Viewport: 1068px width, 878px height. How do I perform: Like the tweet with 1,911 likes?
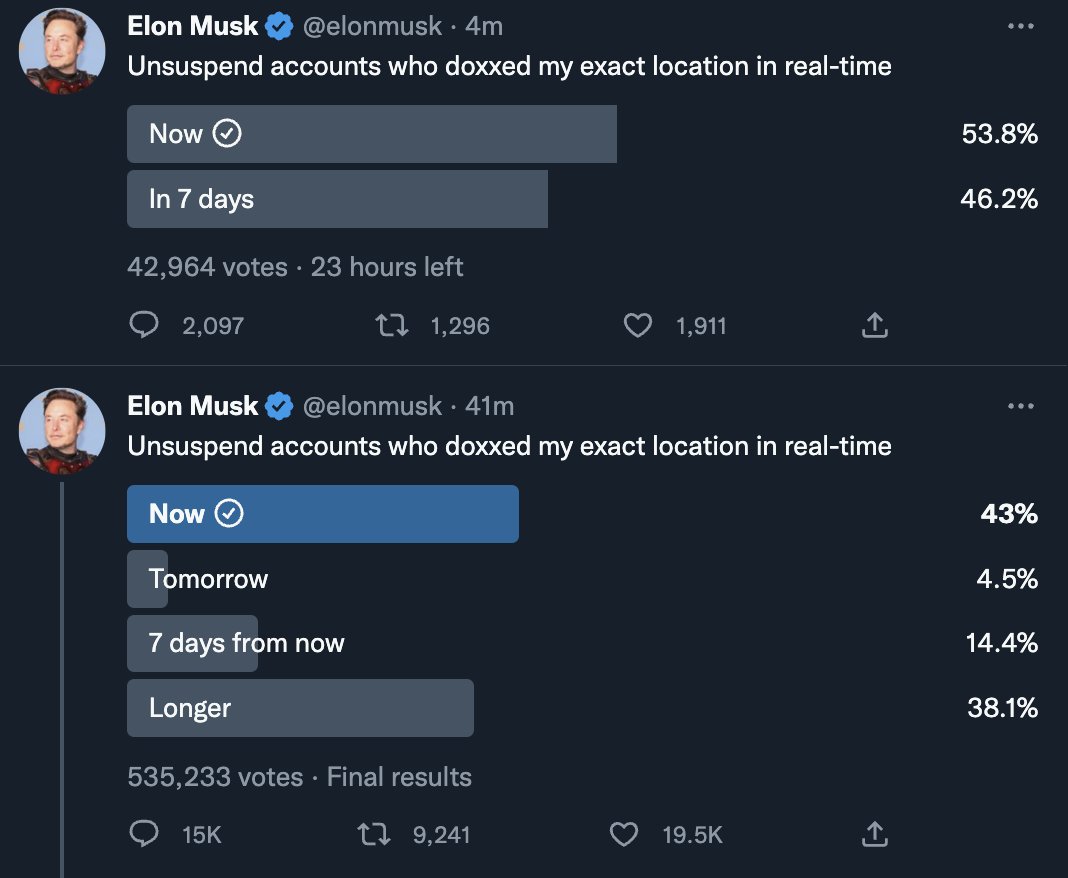pyautogui.click(x=638, y=326)
